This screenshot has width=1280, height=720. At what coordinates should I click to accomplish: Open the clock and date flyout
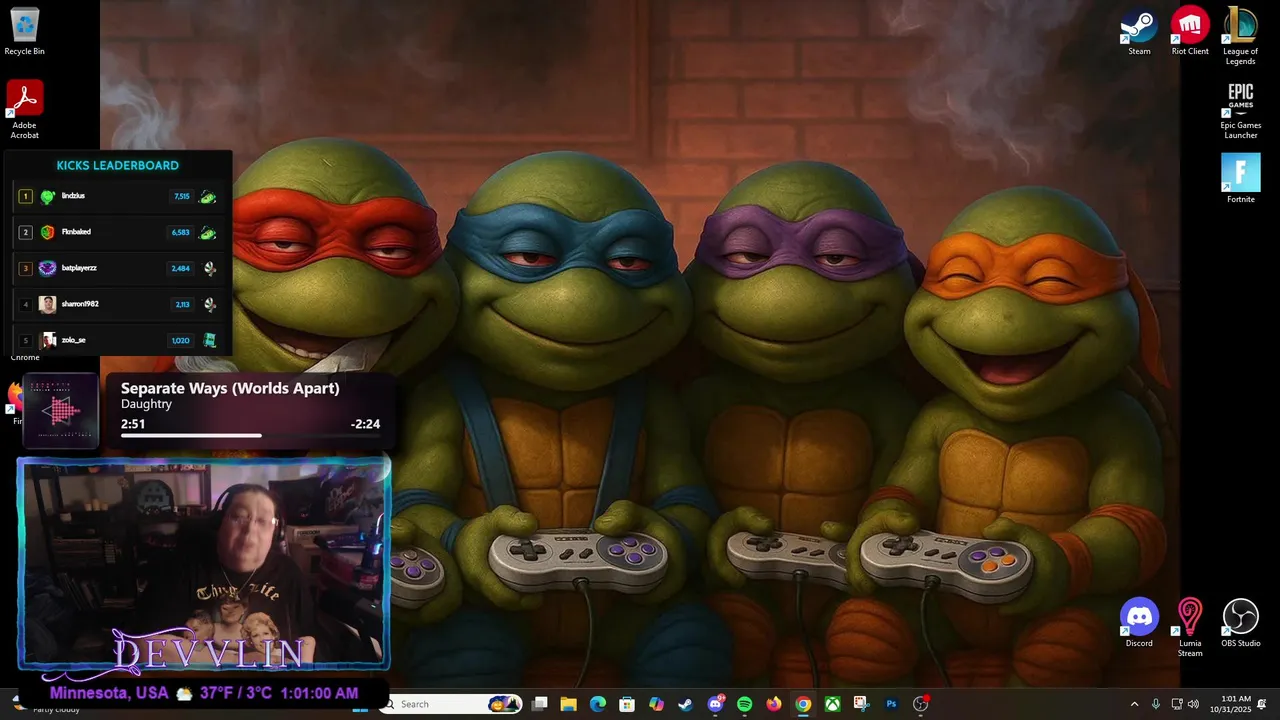click(1230, 704)
